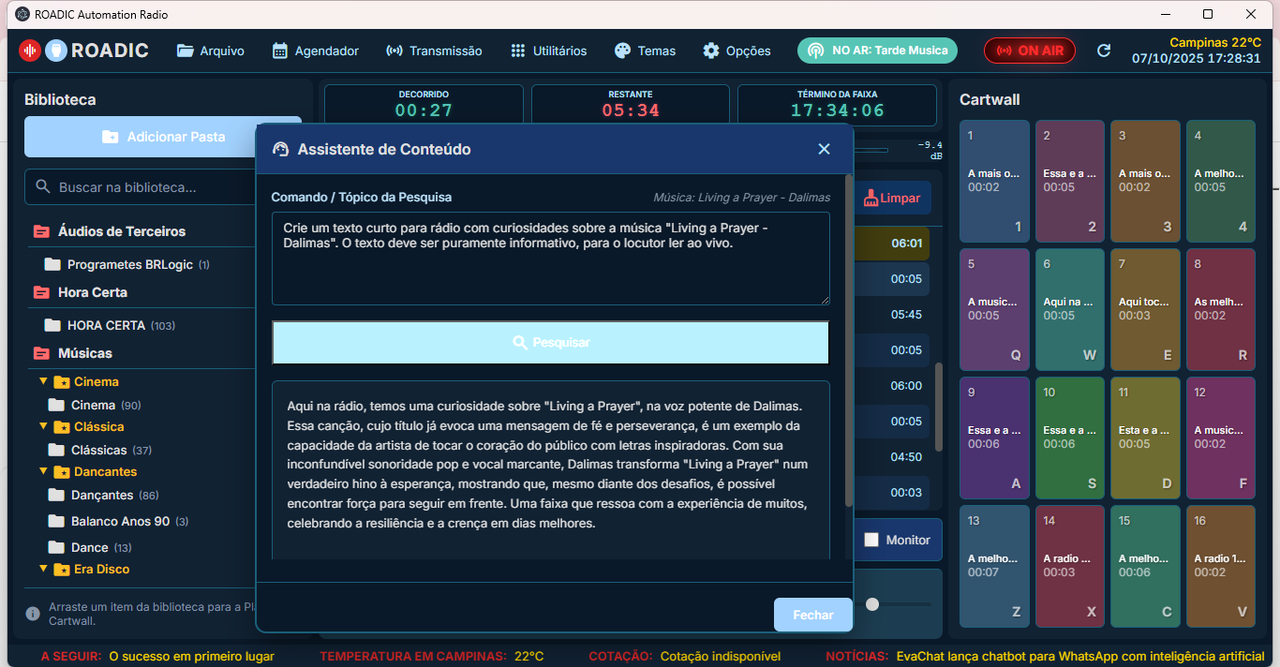Select the HORA CERTA (103) folder
Viewport: 1280px width, 667px height.
110,326
